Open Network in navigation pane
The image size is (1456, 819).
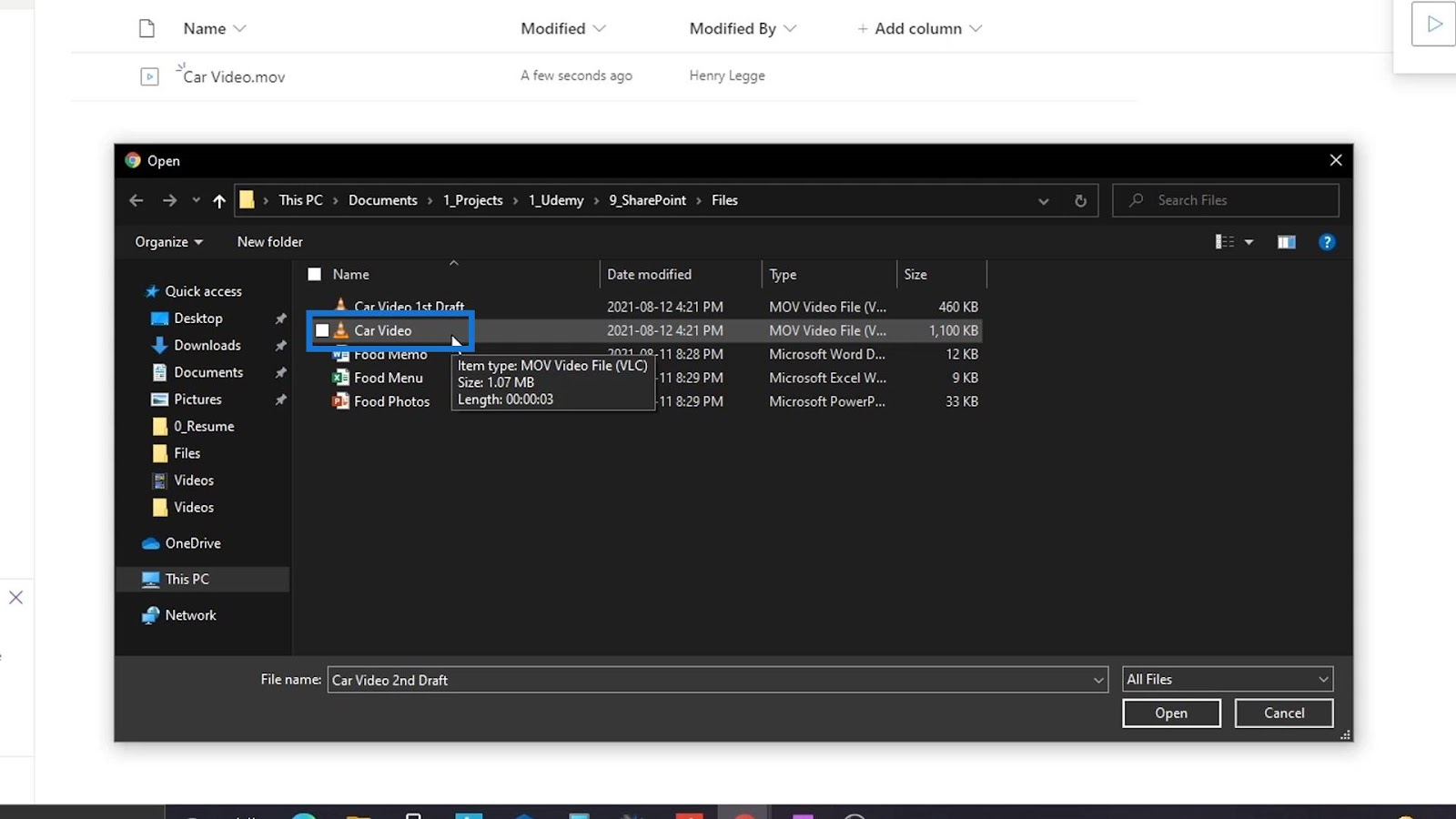coord(190,615)
